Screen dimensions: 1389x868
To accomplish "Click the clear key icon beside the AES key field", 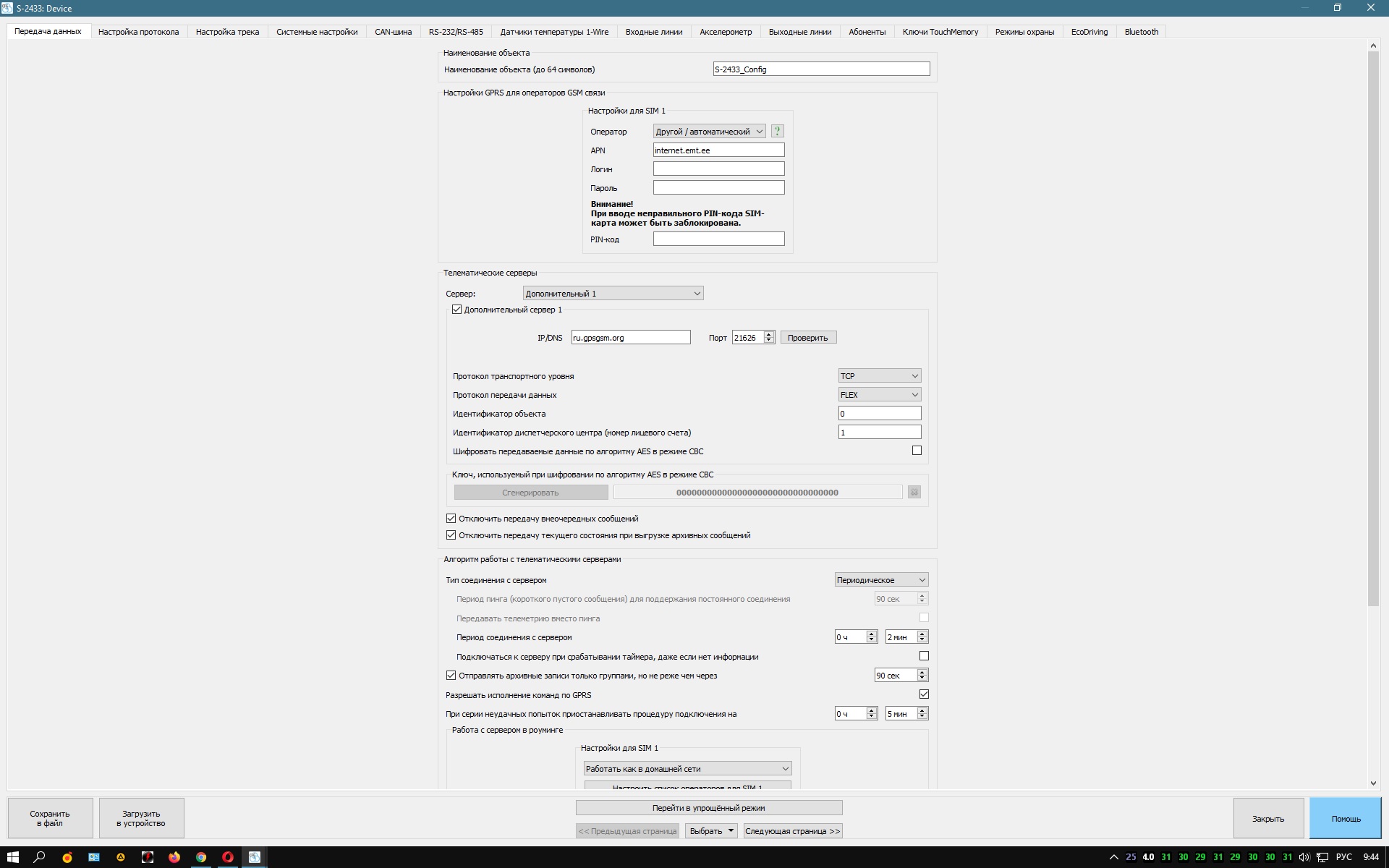I will [x=914, y=492].
